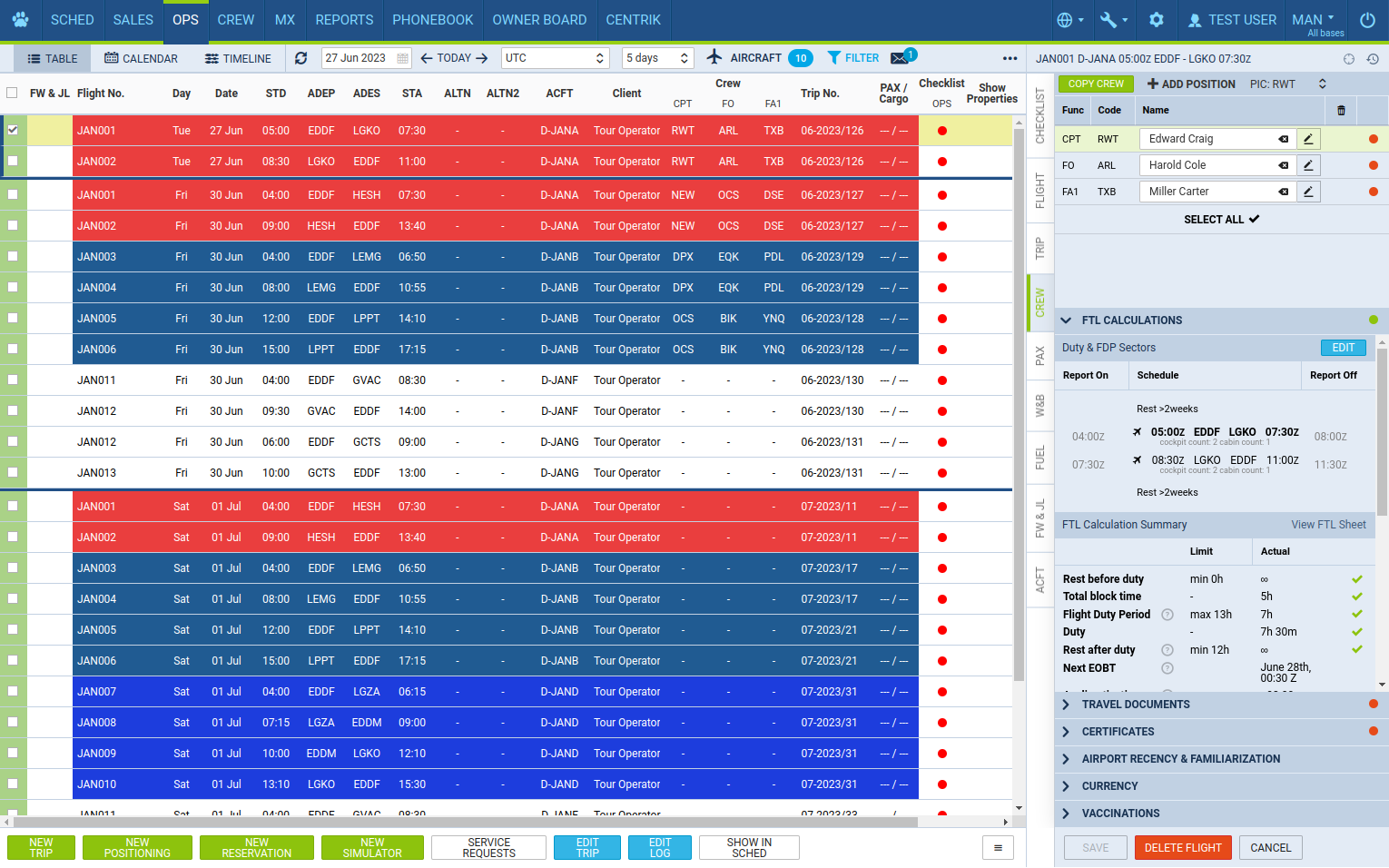1389x868 pixels.
Task: Edit the Edward Craig crew entry
Action: [x=1308, y=139]
